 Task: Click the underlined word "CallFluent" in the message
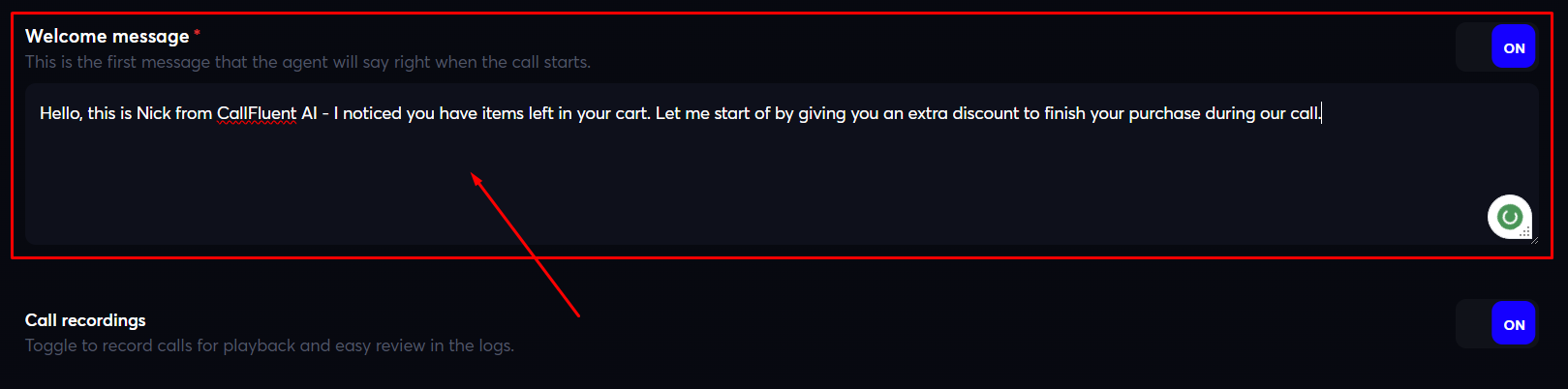256,113
